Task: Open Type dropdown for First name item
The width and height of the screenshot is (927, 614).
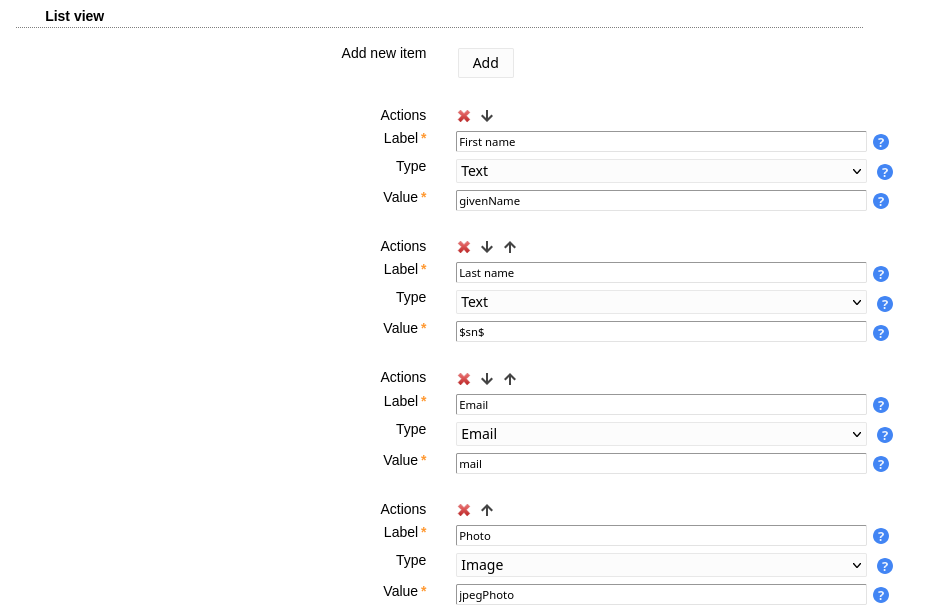Action: click(661, 171)
